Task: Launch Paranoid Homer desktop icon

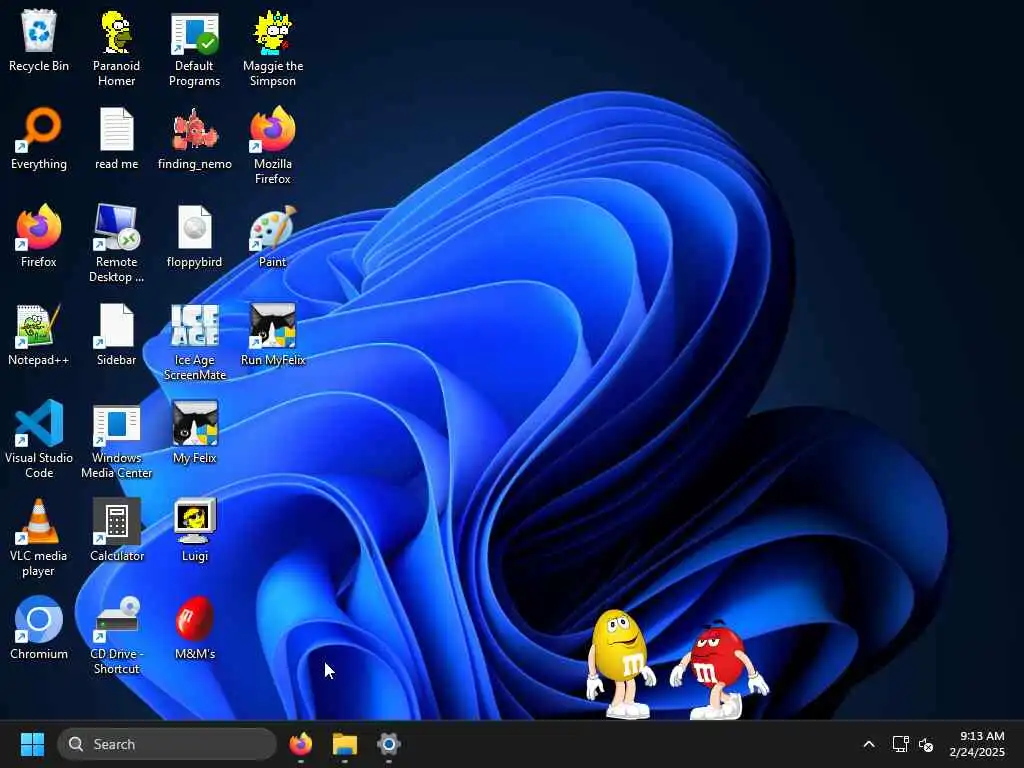Action: (116, 48)
